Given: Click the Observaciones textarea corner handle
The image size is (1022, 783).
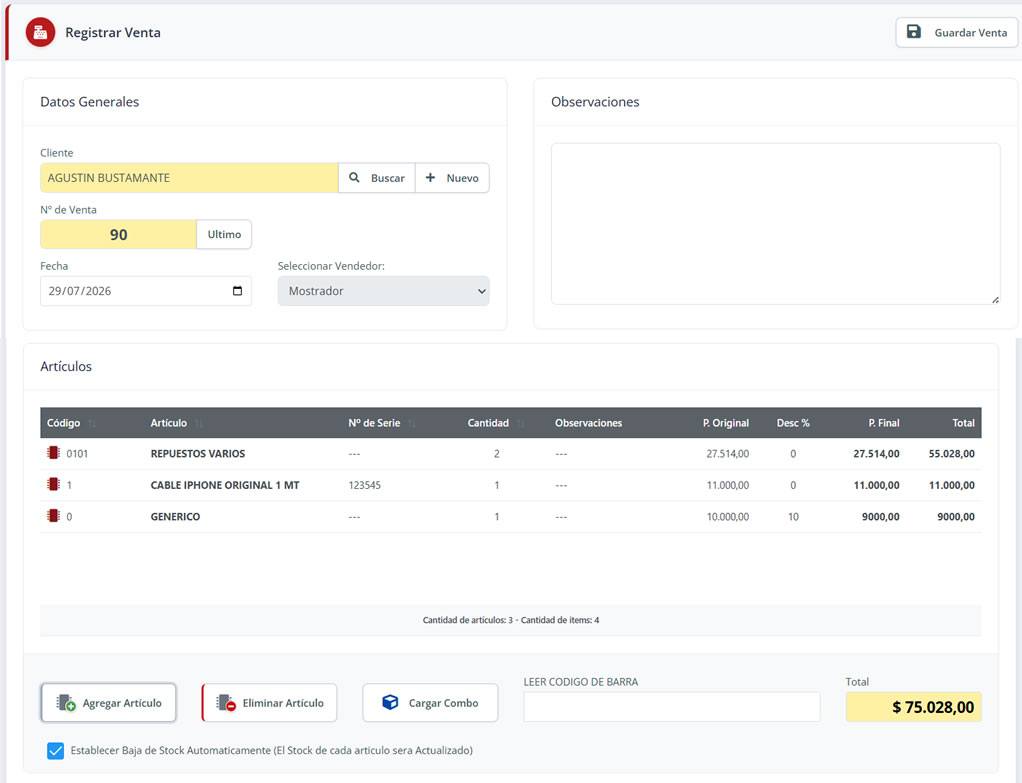Looking at the screenshot, I should (x=995, y=300).
